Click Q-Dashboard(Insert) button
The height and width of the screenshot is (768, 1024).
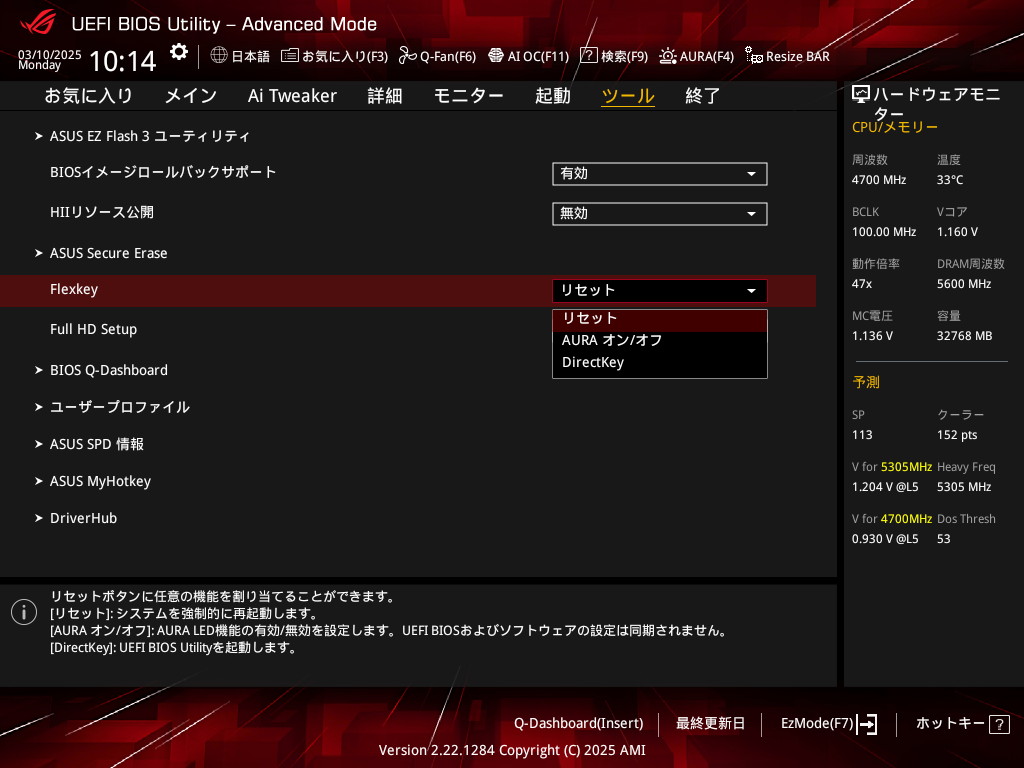[x=579, y=724]
